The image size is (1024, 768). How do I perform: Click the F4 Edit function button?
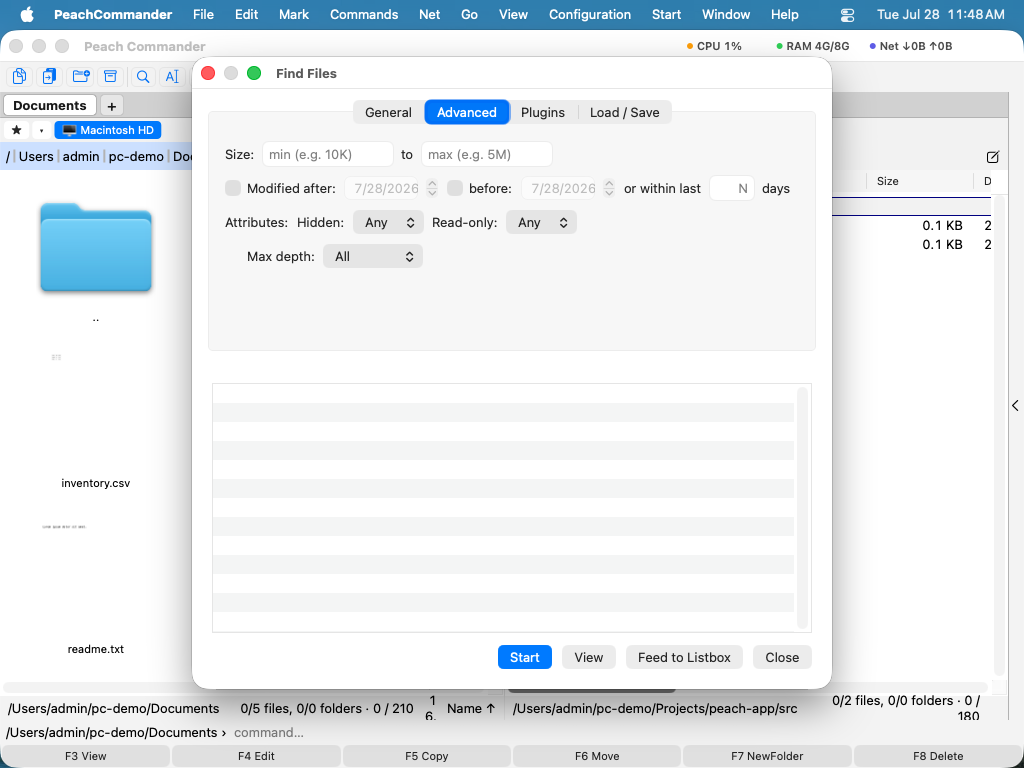pyautogui.click(x=256, y=756)
